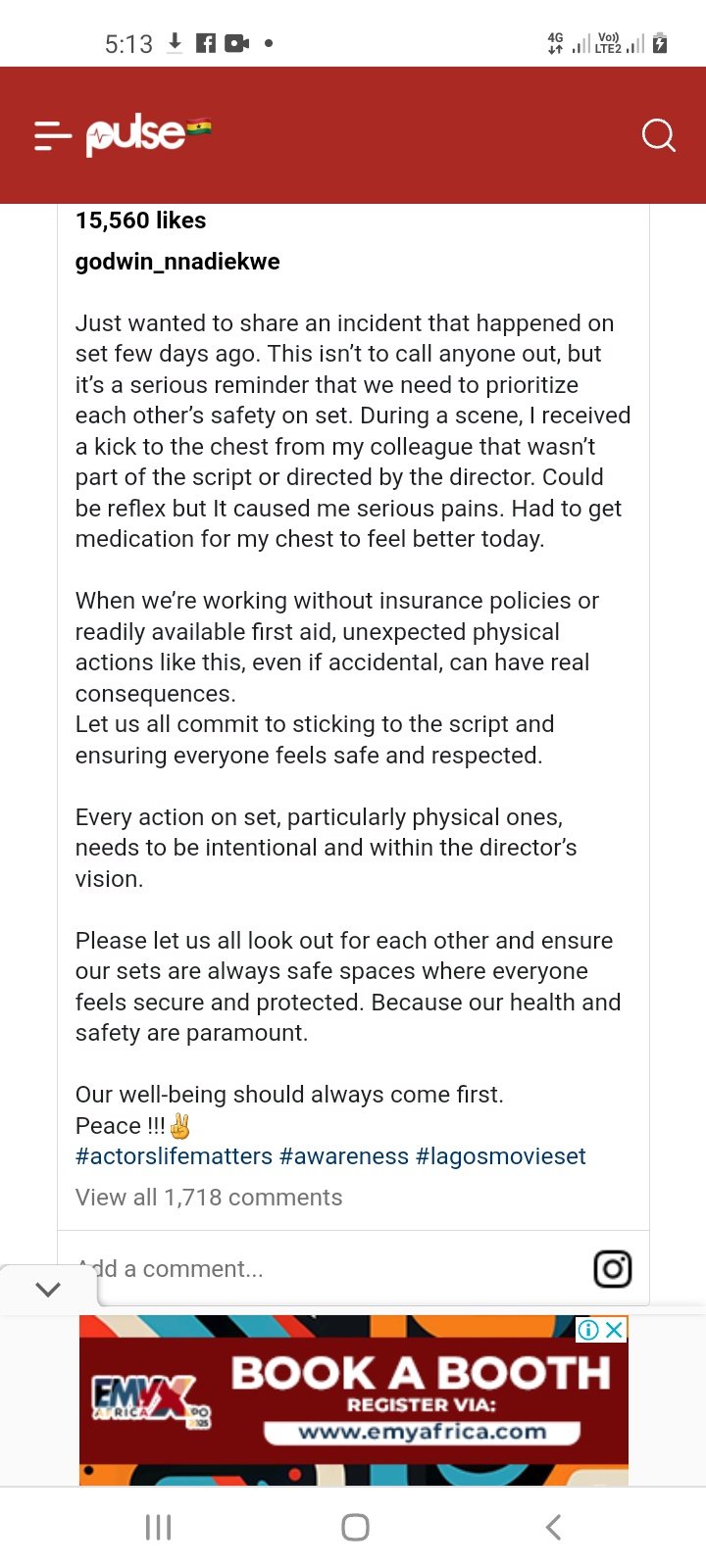Open #actorslifematters hashtag
Screen dimensions: 706x1568
point(174,1156)
